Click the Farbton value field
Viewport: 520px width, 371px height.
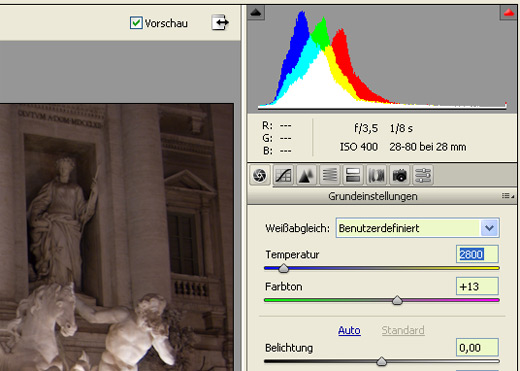click(x=477, y=286)
